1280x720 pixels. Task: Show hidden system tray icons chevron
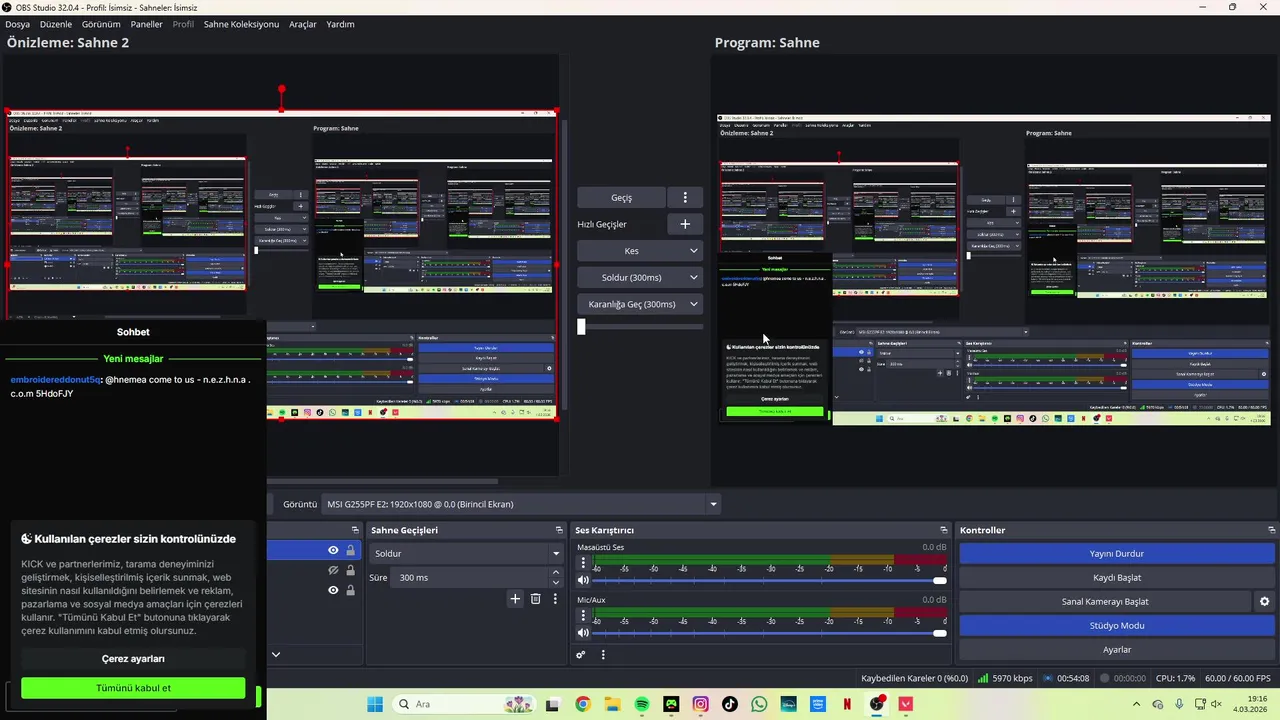[x=1136, y=704]
